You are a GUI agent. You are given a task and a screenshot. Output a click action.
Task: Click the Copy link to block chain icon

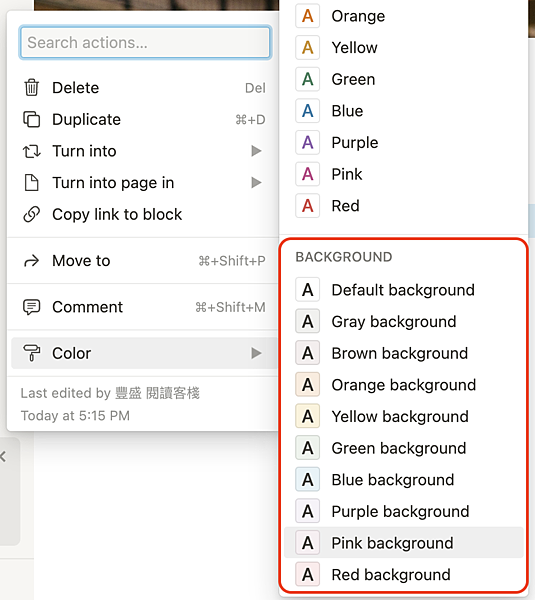[x=31, y=214]
